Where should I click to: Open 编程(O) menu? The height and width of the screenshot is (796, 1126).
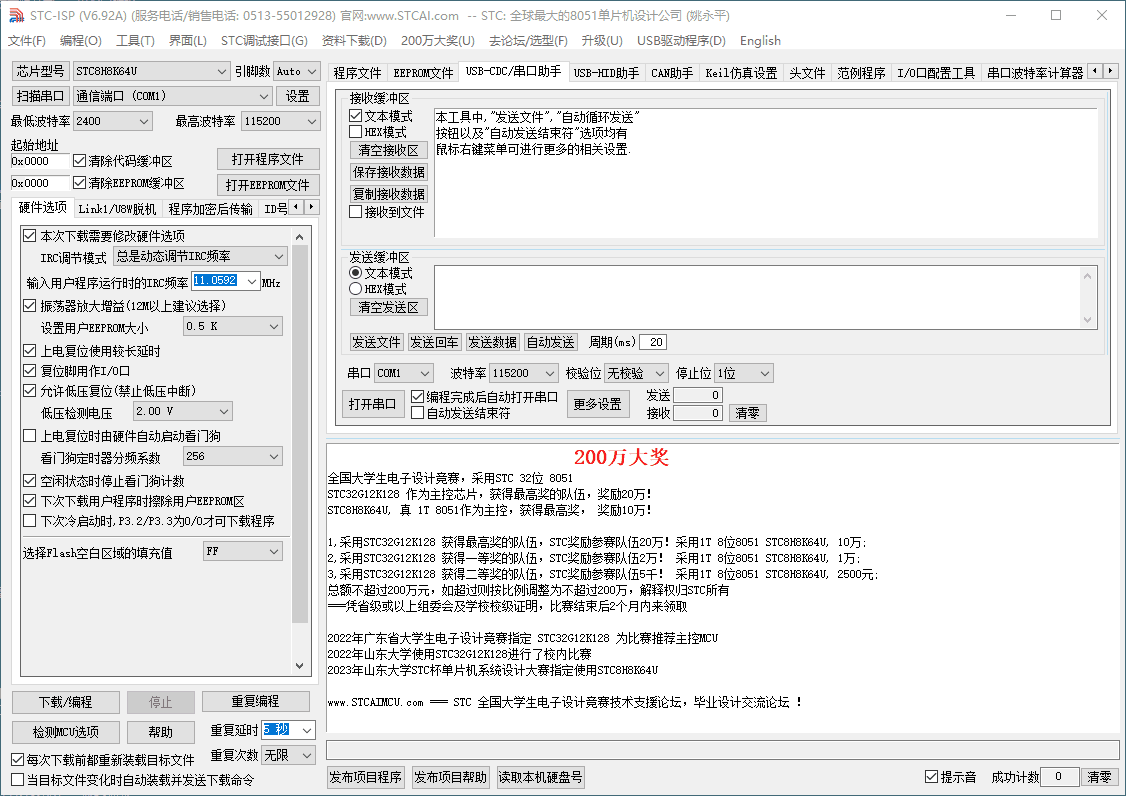(x=80, y=41)
